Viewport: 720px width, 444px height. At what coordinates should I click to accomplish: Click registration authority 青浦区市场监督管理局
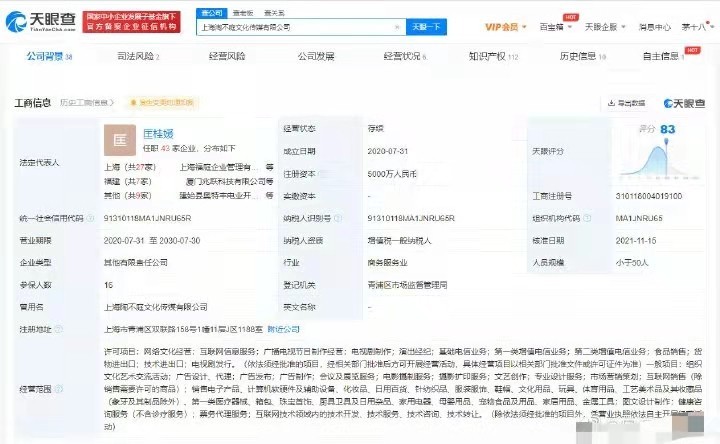tap(407, 285)
